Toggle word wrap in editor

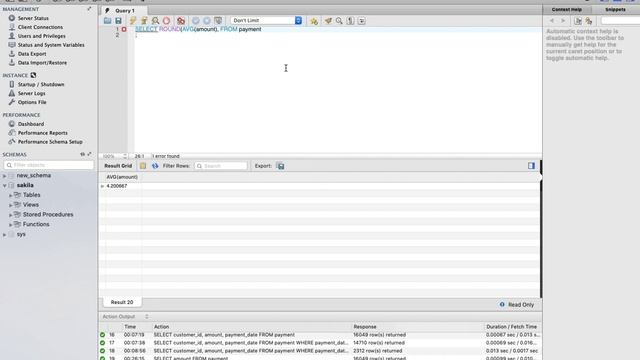[x=362, y=20]
